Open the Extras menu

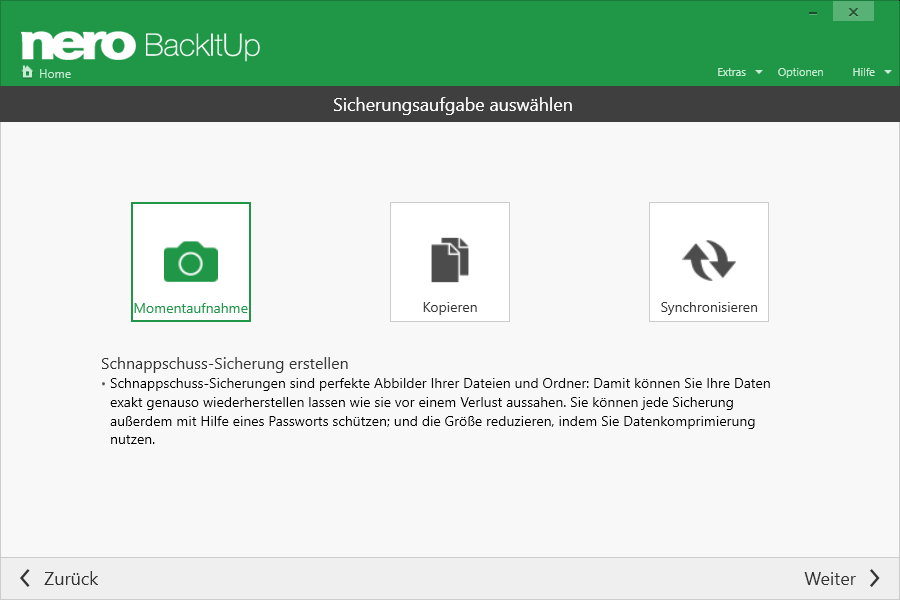pos(731,72)
